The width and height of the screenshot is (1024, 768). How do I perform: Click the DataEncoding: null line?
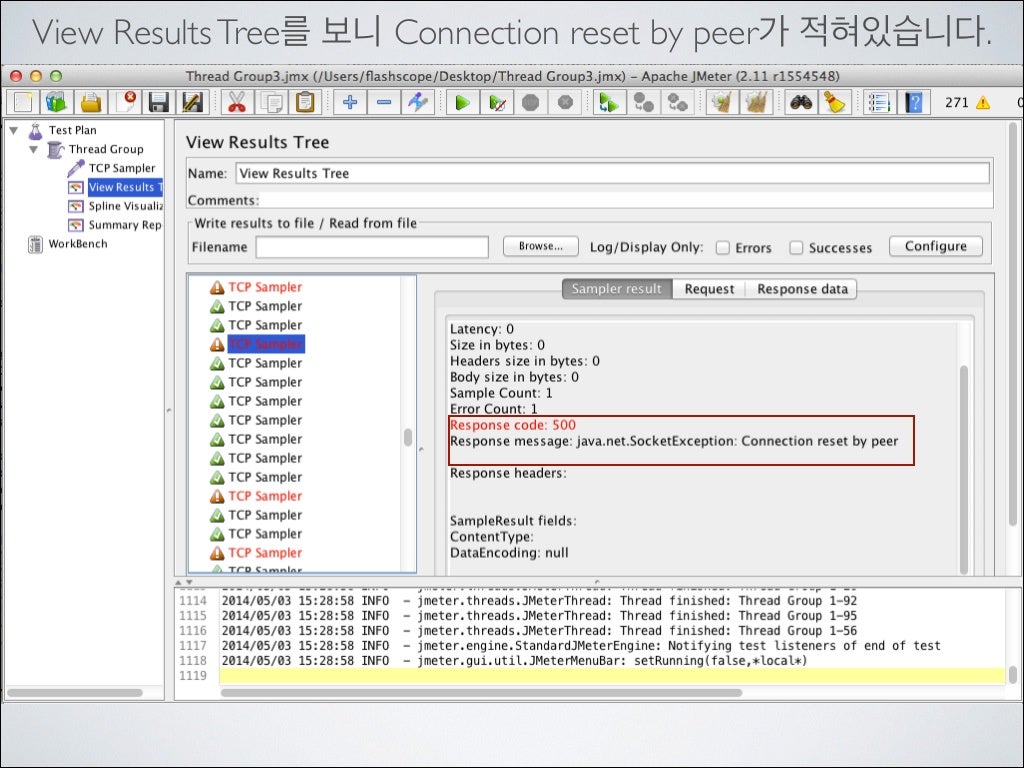[509, 552]
